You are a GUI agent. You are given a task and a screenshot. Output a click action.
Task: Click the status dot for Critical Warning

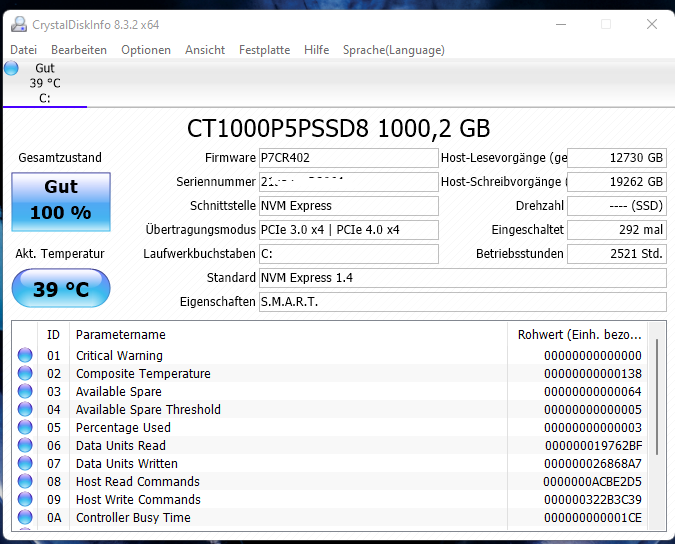25,355
